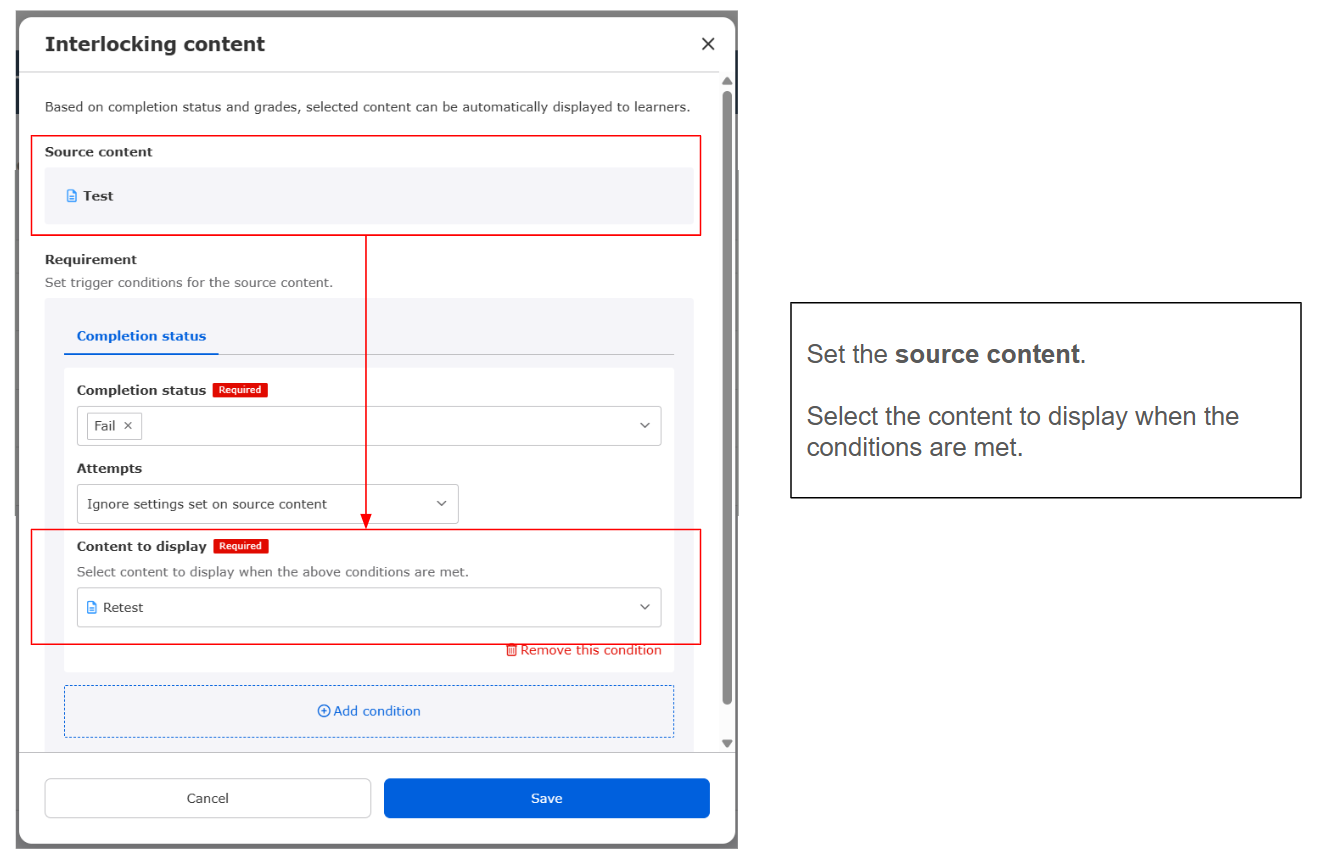Click the trash icon to remove condition
1342x861 pixels.
tap(512, 650)
